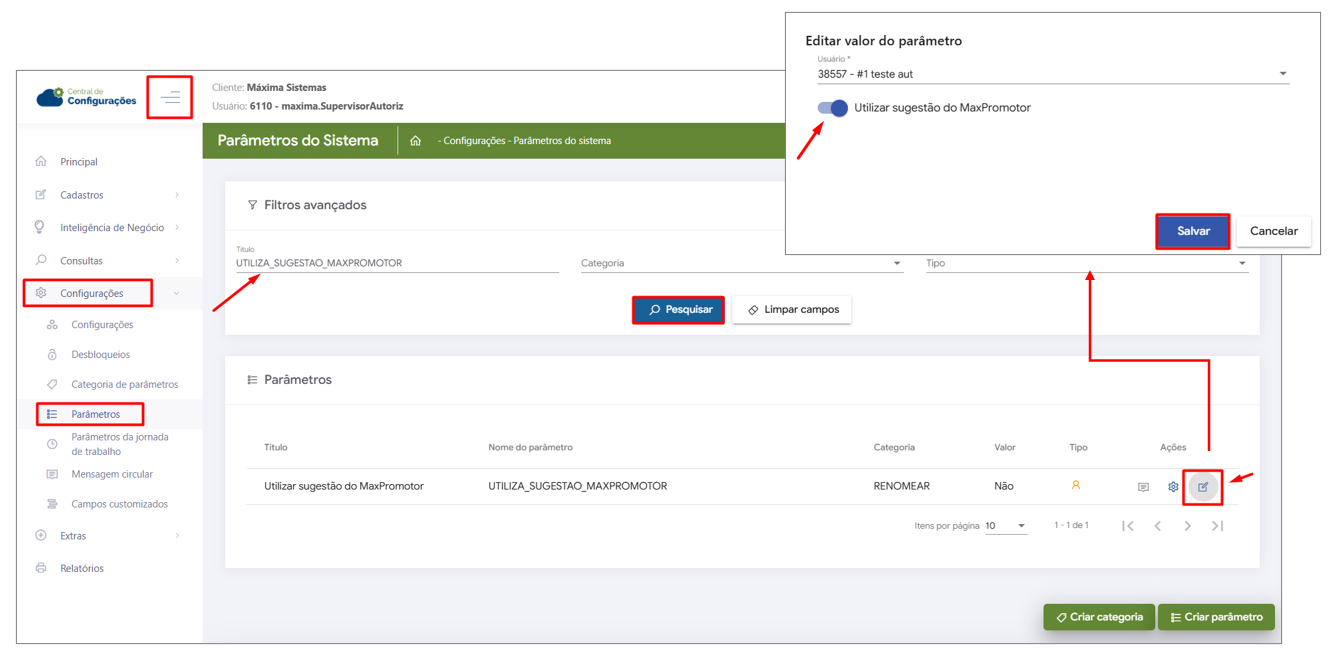This screenshot has width=1334, height=667.
Task: Click the Pesquisar button
Action: (x=679, y=310)
